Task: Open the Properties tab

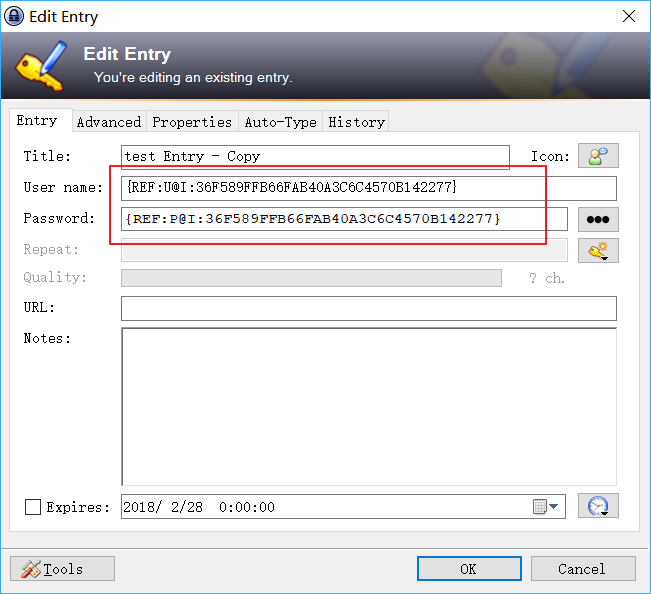Action: (191, 122)
